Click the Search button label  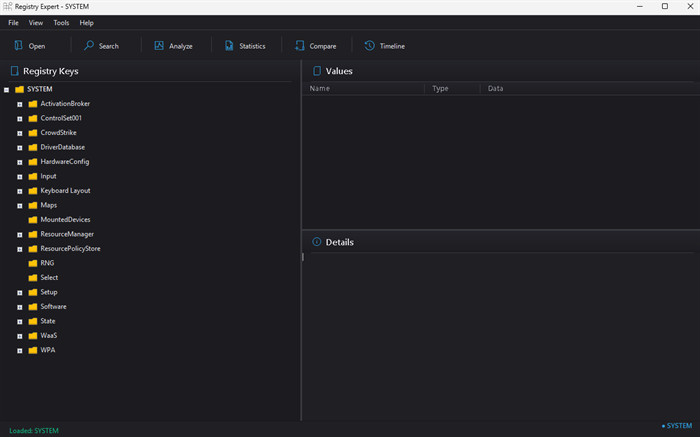click(x=108, y=46)
